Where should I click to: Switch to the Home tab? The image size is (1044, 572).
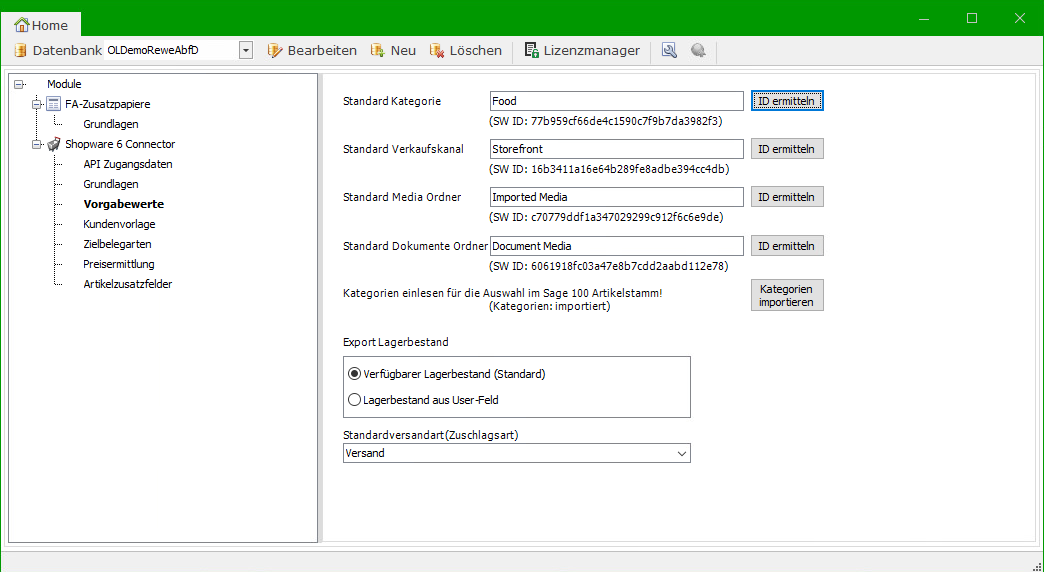coord(41,25)
